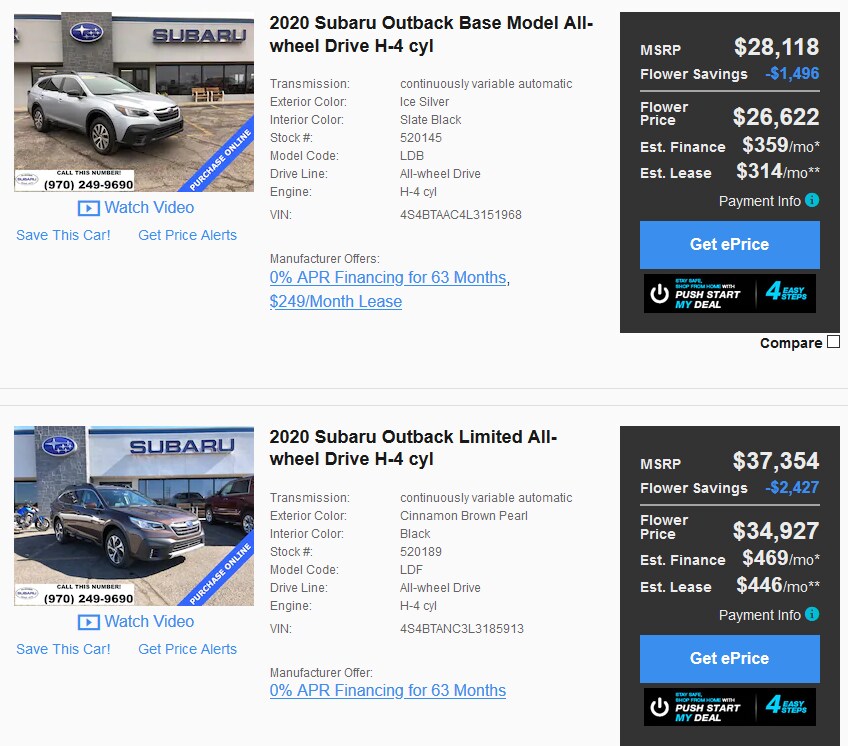This screenshot has width=848, height=746.
Task: Click Payment Info text for Base Model
Action: click(759, 201)
